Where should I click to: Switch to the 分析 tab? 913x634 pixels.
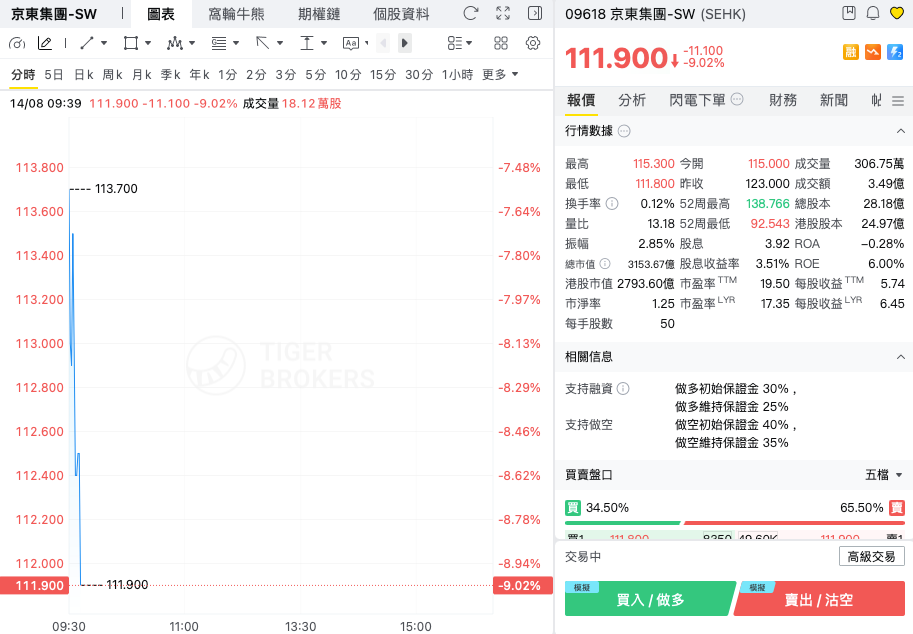pos(632,100)
